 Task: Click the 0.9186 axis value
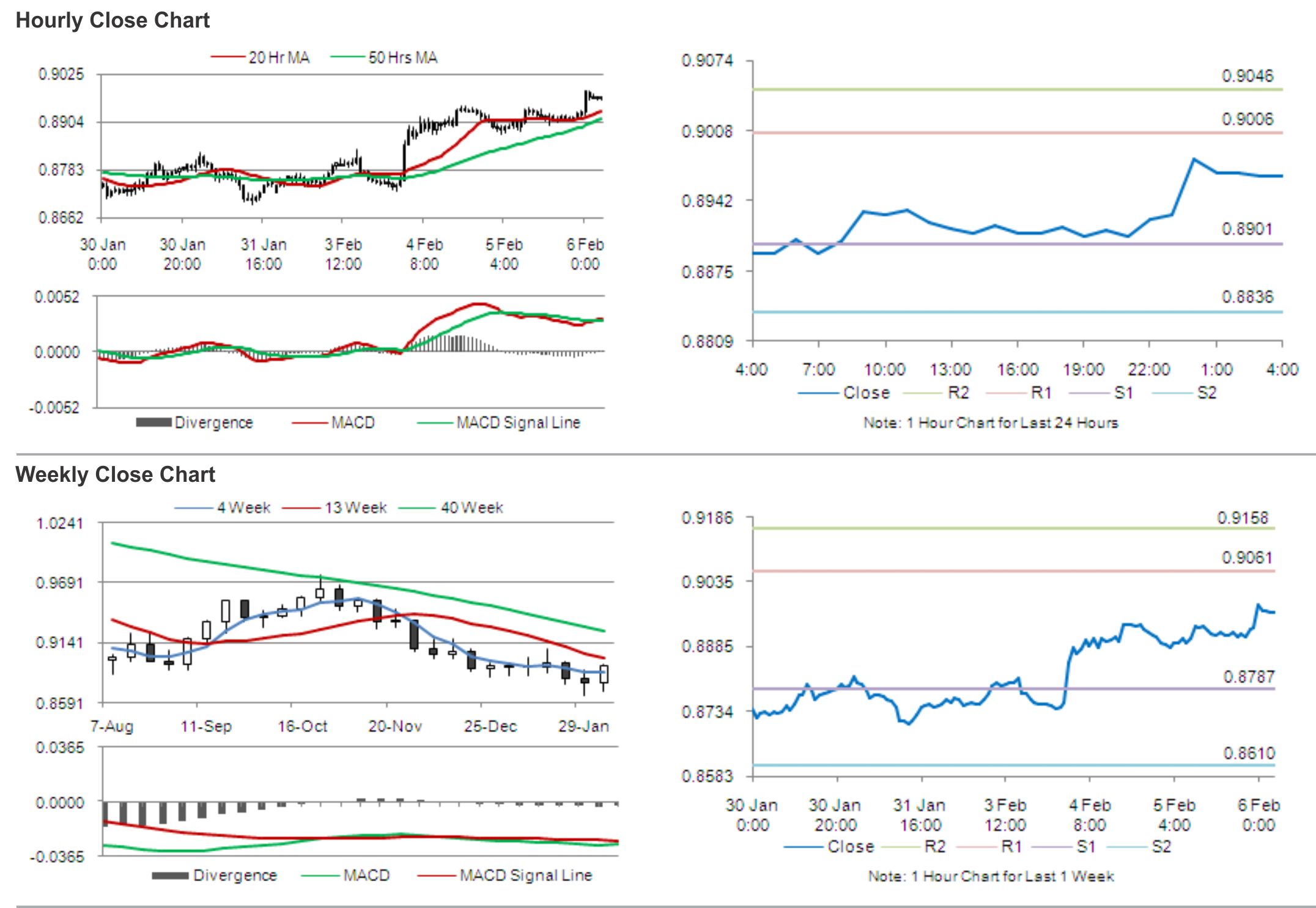coord(707,519)
